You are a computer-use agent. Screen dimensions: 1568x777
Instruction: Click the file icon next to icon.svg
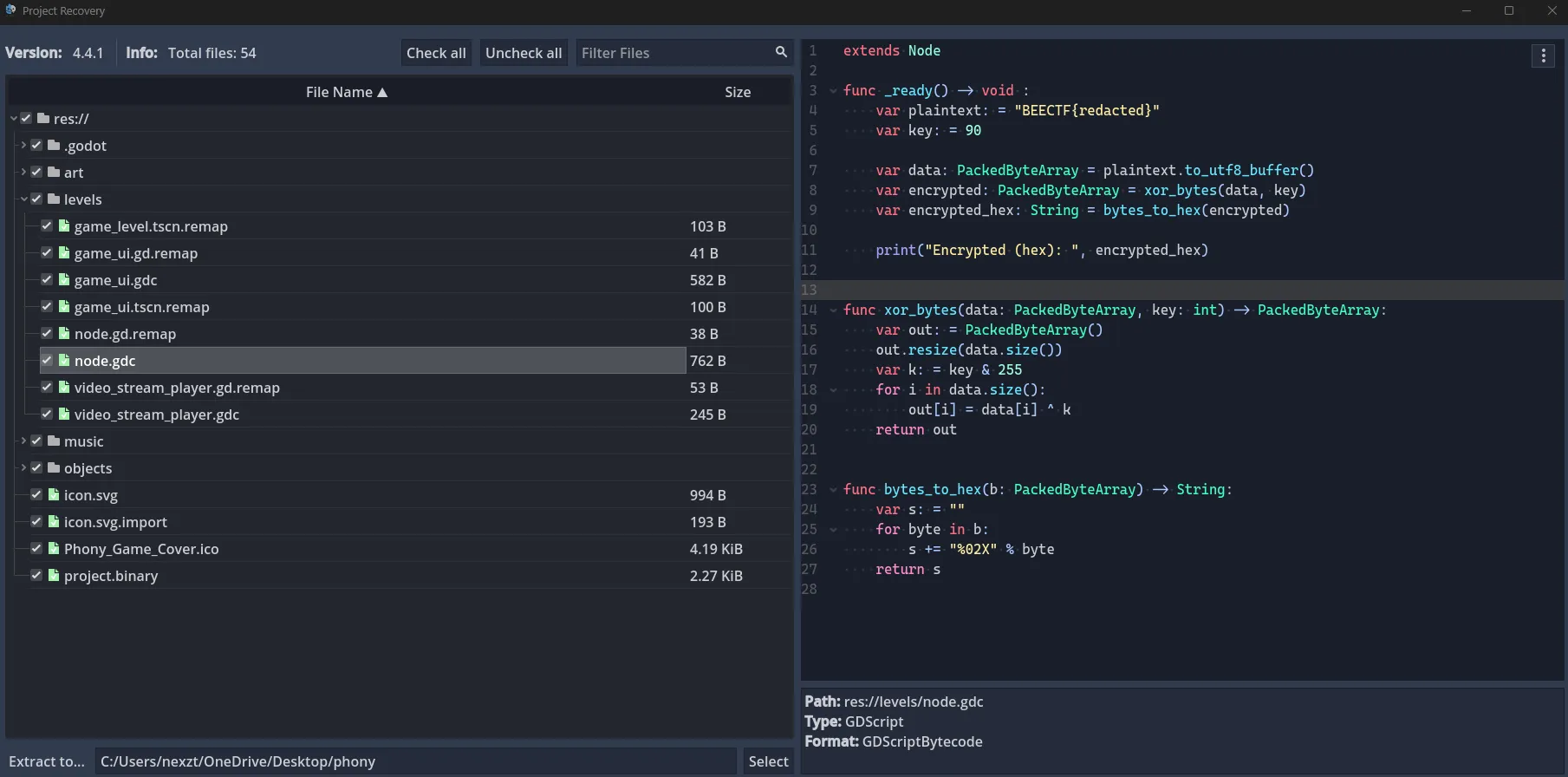pyautogui.click(x=54, y=495)
